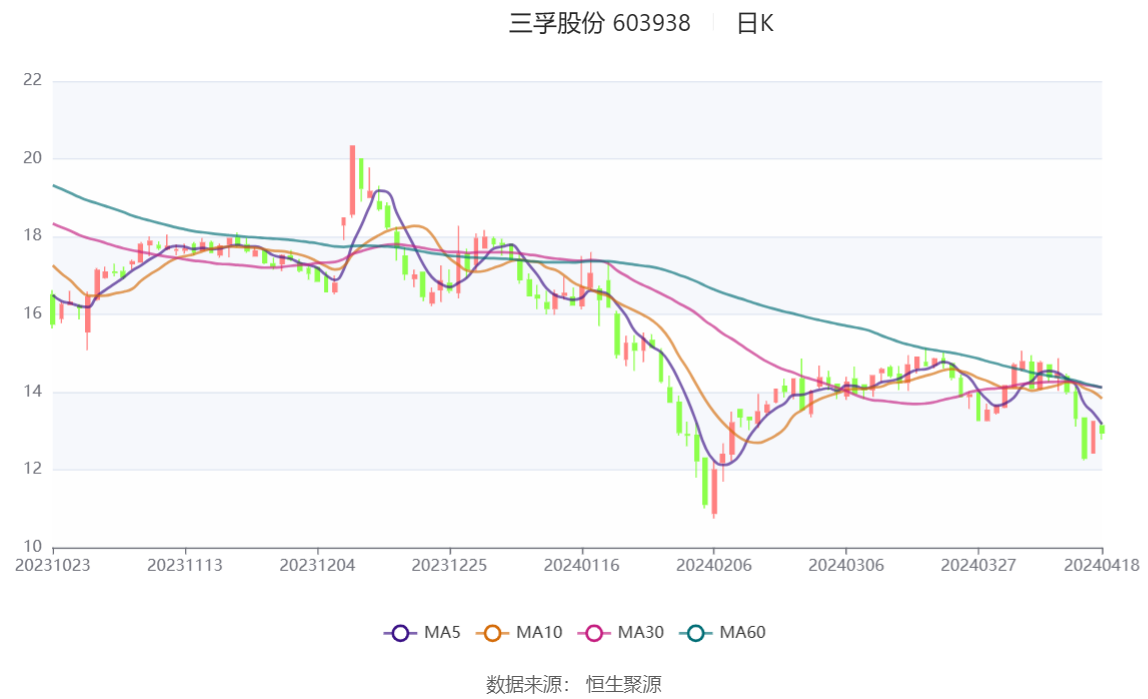
Task: Click the 20240327 date axis label
Action: coord(978,566)
